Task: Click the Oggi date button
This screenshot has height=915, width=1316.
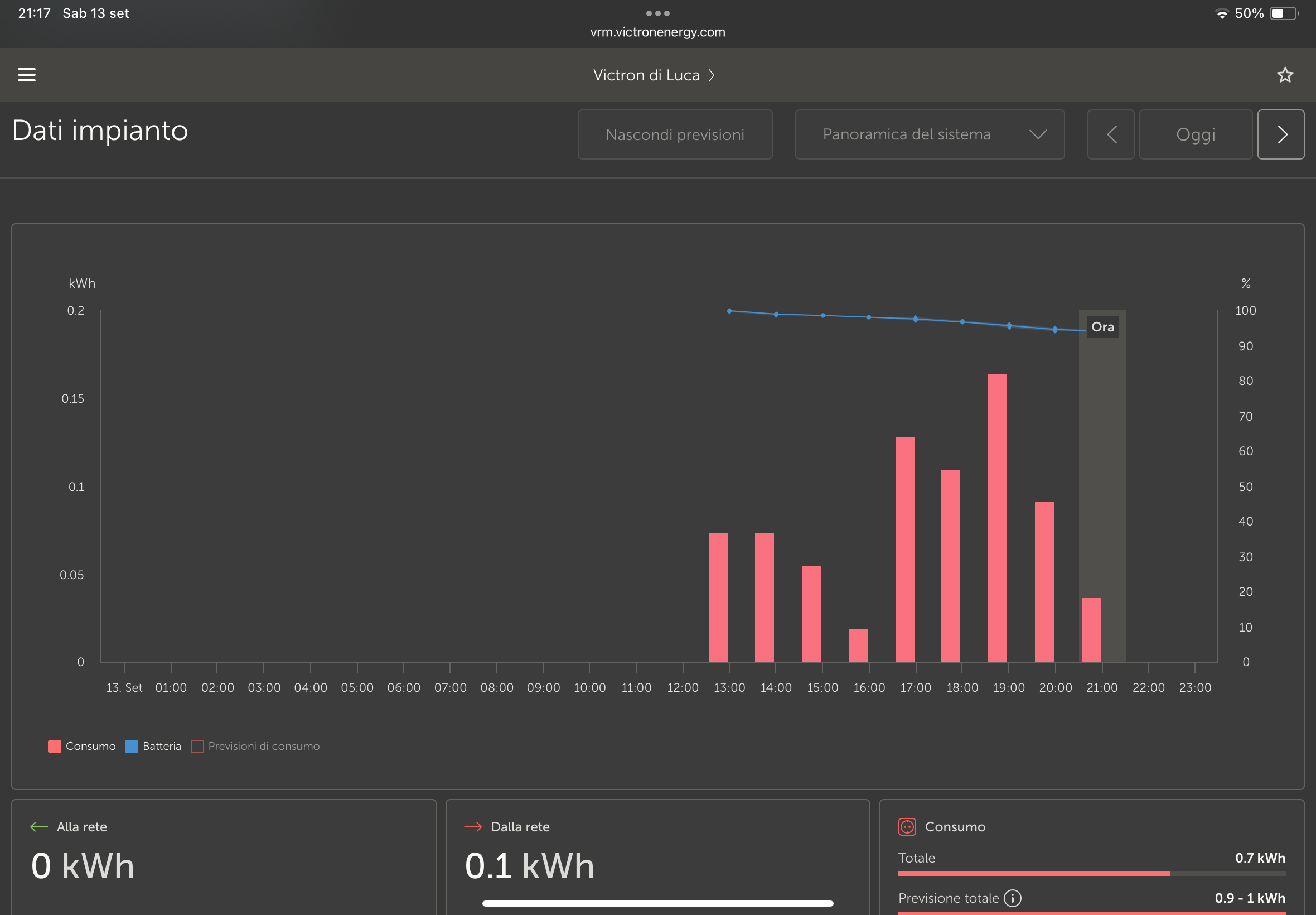Action: point(1195,134)
